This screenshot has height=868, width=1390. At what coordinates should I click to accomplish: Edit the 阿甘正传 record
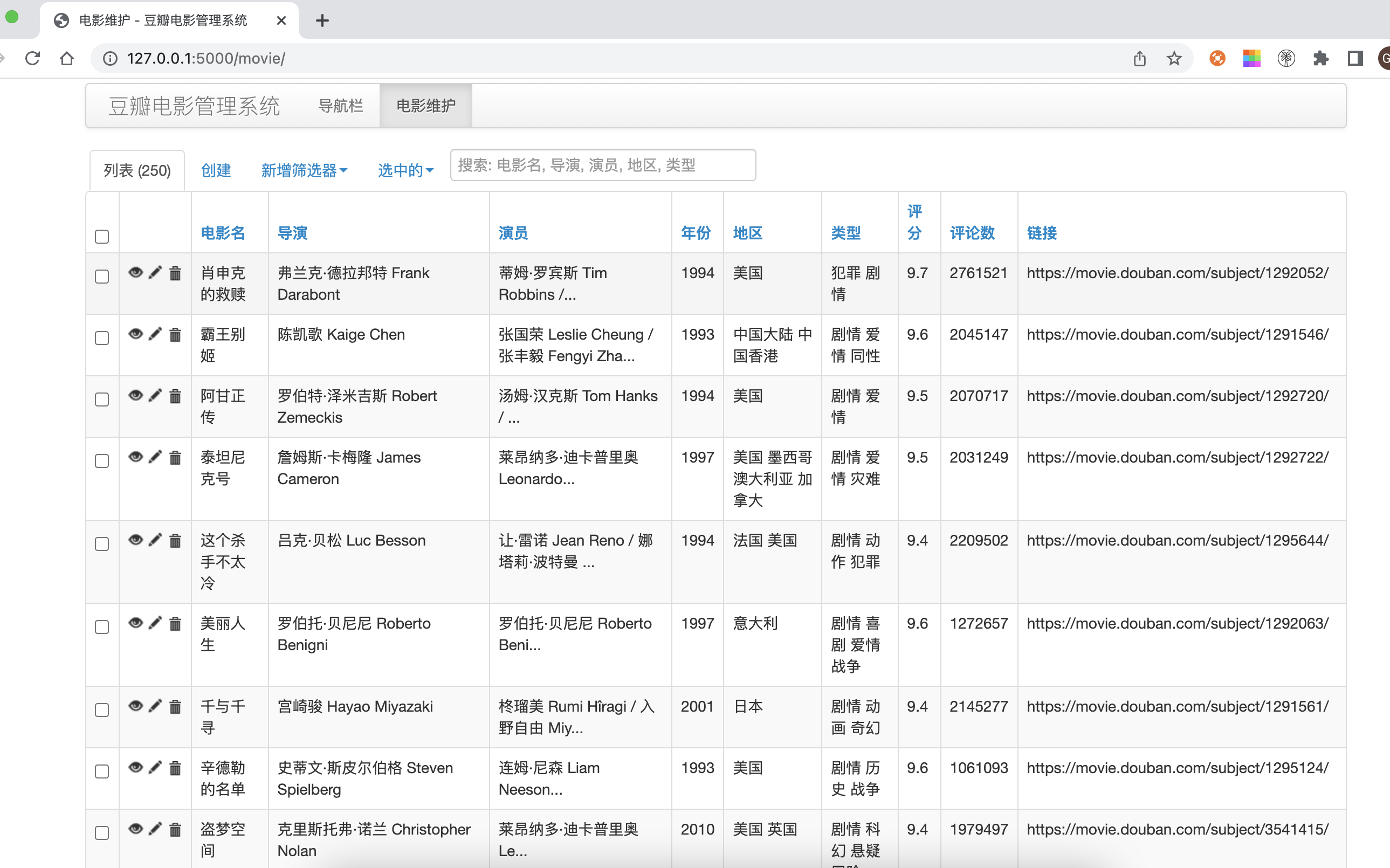[155, 396]
